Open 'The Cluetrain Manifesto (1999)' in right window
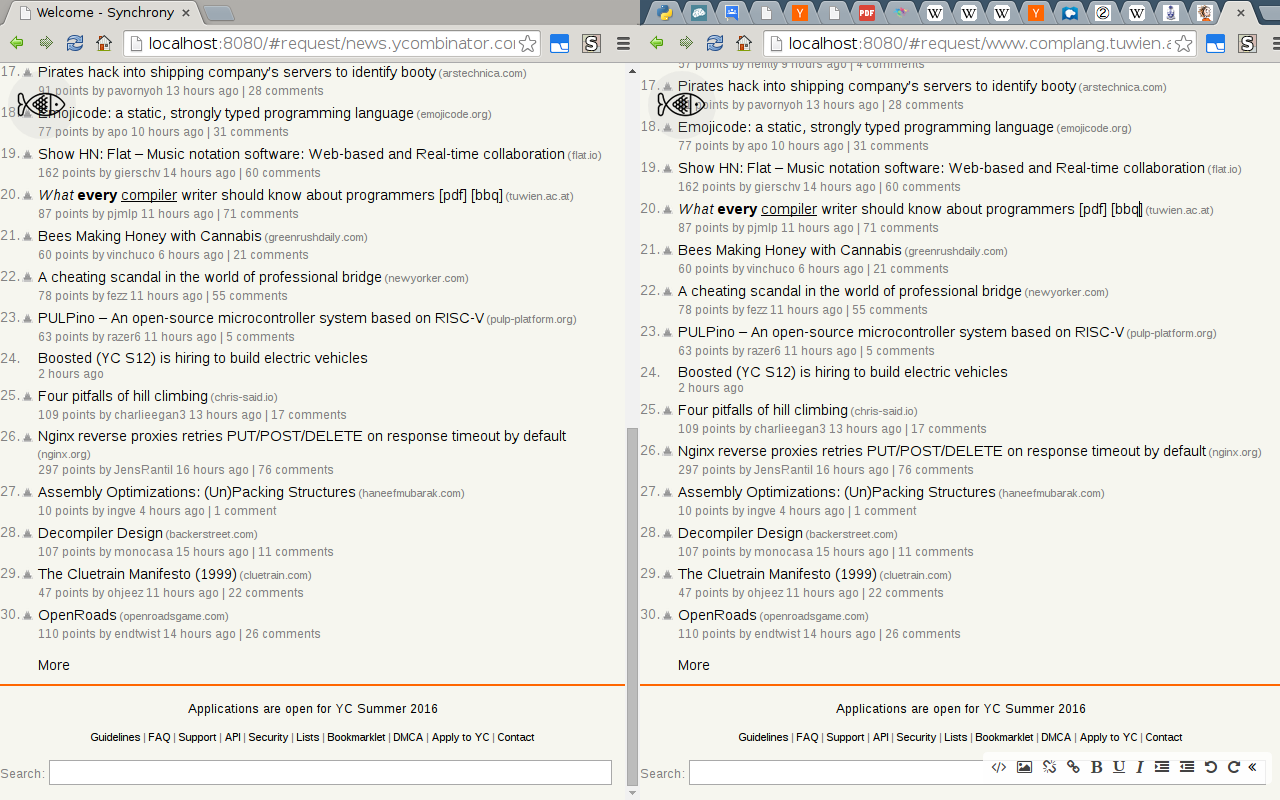 click(x=777, y=574)
